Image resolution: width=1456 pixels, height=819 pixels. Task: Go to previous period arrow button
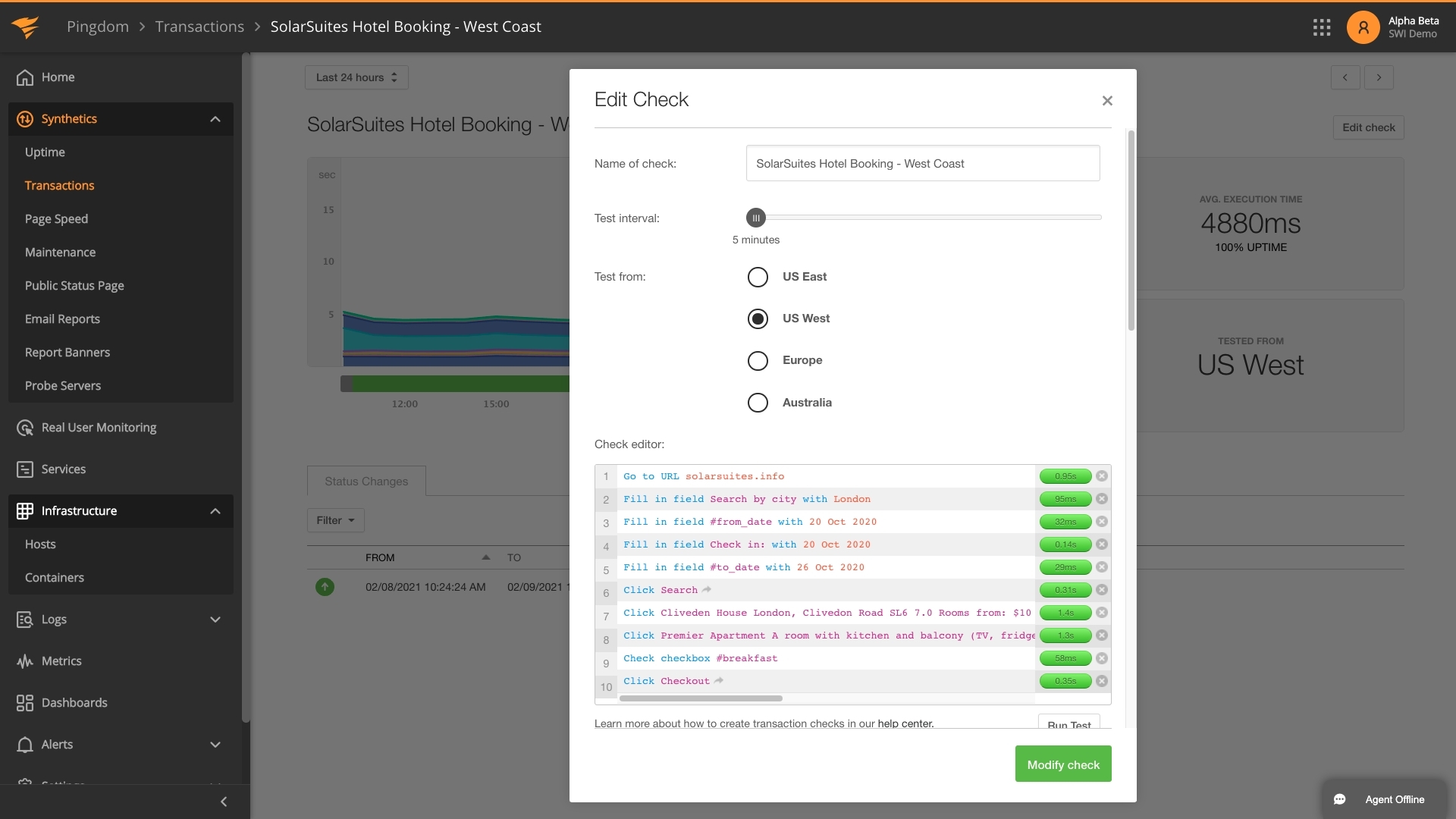pyautogui.click(x=1345, y=77)
